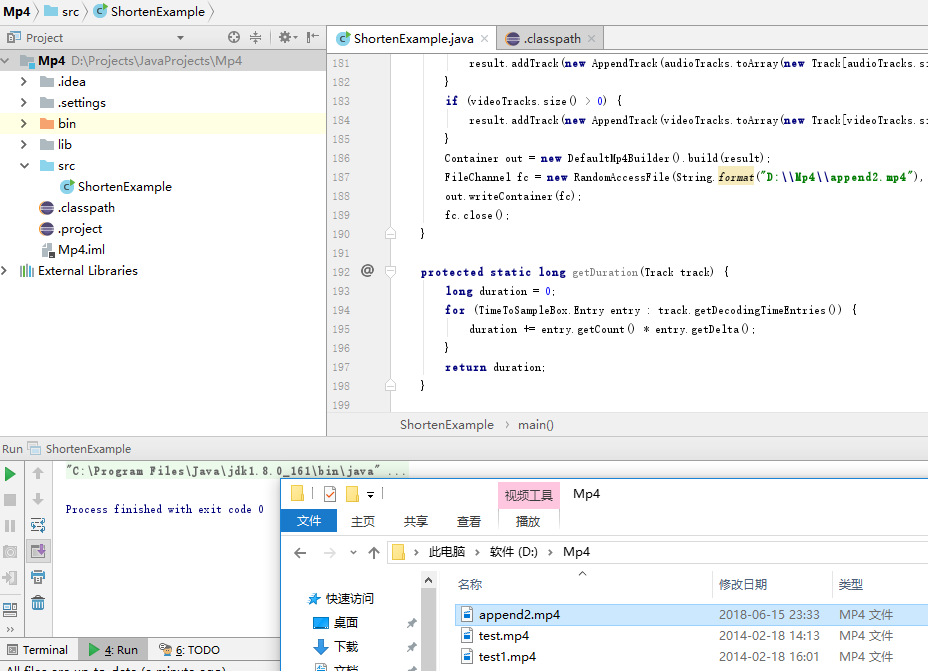Image resolution: width=928 pixels, height=671 pixels.
Task: Open recent locations dropdown in Explorer
Action: (x=353, y=553)
